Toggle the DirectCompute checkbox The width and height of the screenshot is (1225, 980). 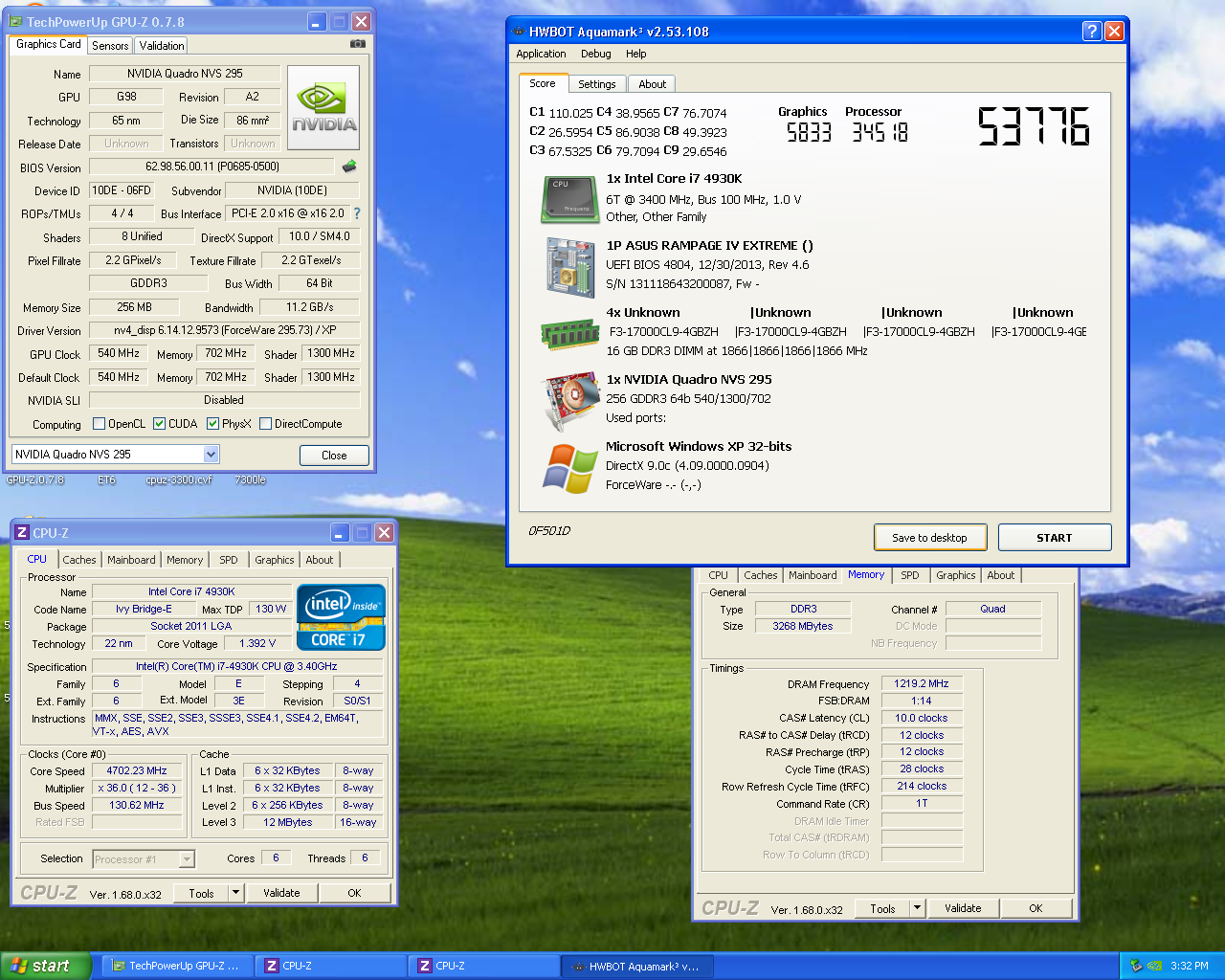[265, 423]
